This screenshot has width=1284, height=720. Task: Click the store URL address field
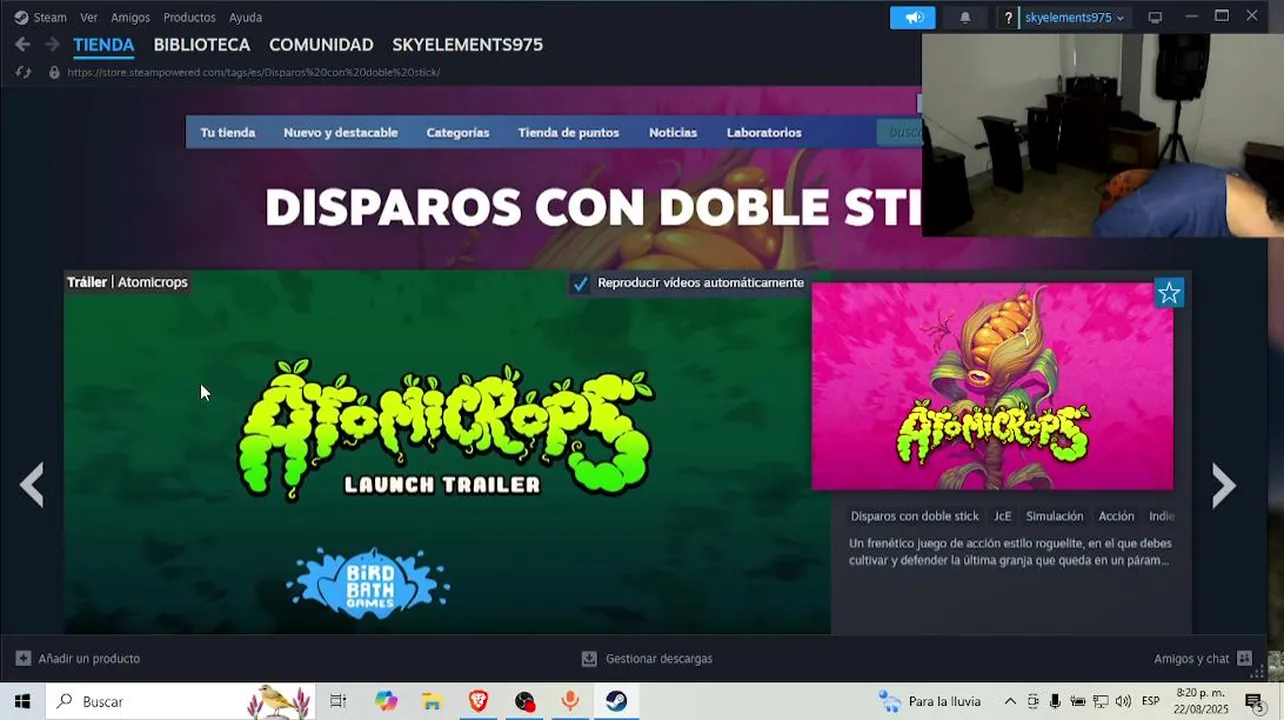254,72
